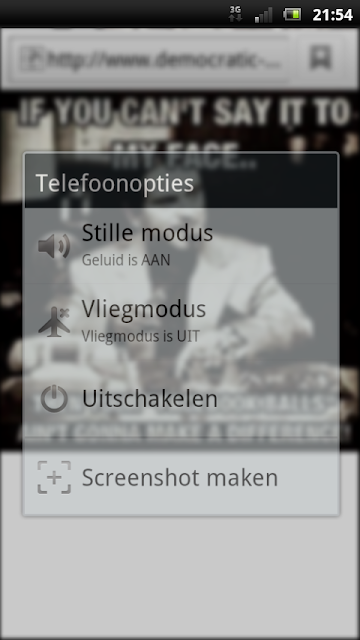Tap the empty gray area below dialog

click(x=180, y=576)
